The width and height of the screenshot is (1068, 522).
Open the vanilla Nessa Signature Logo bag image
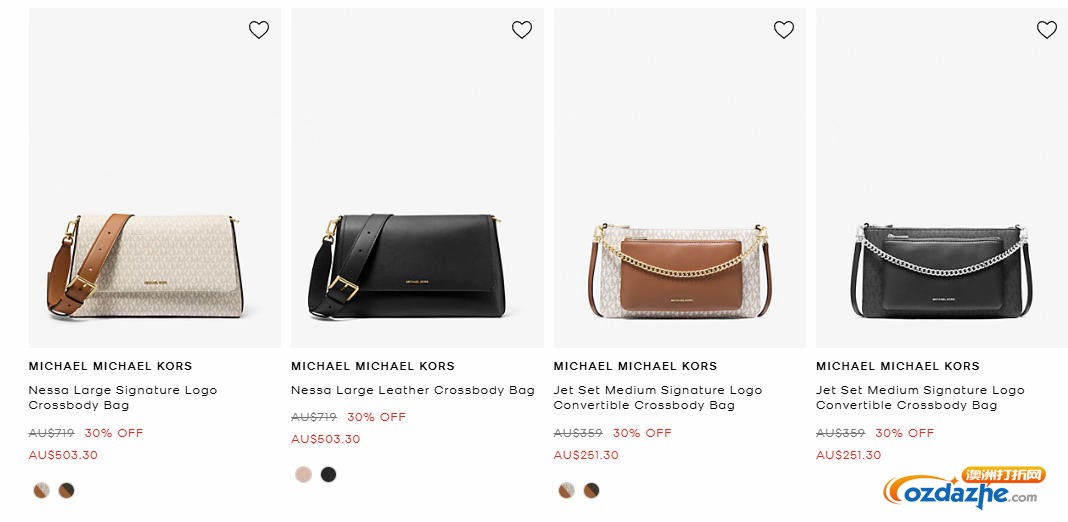154,262
